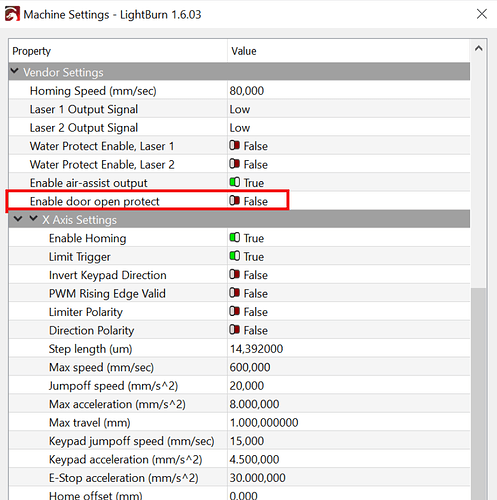Open the Laser 1 Output Signal value Low
Image resolution: width=497 pixels, height=500 pixels.
[240, 109]
